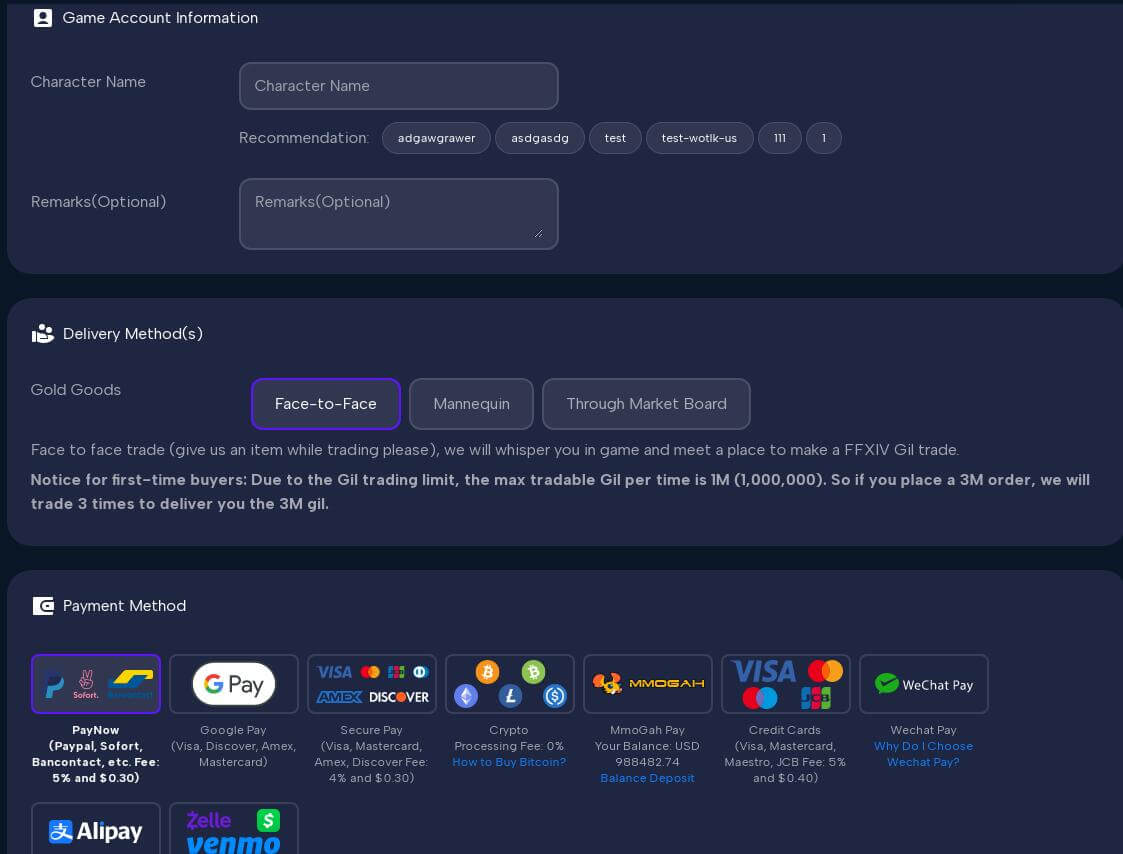Select Secure Pay card logos tile
Viewport: 1123px width, 854px height.
click(372, 684)
